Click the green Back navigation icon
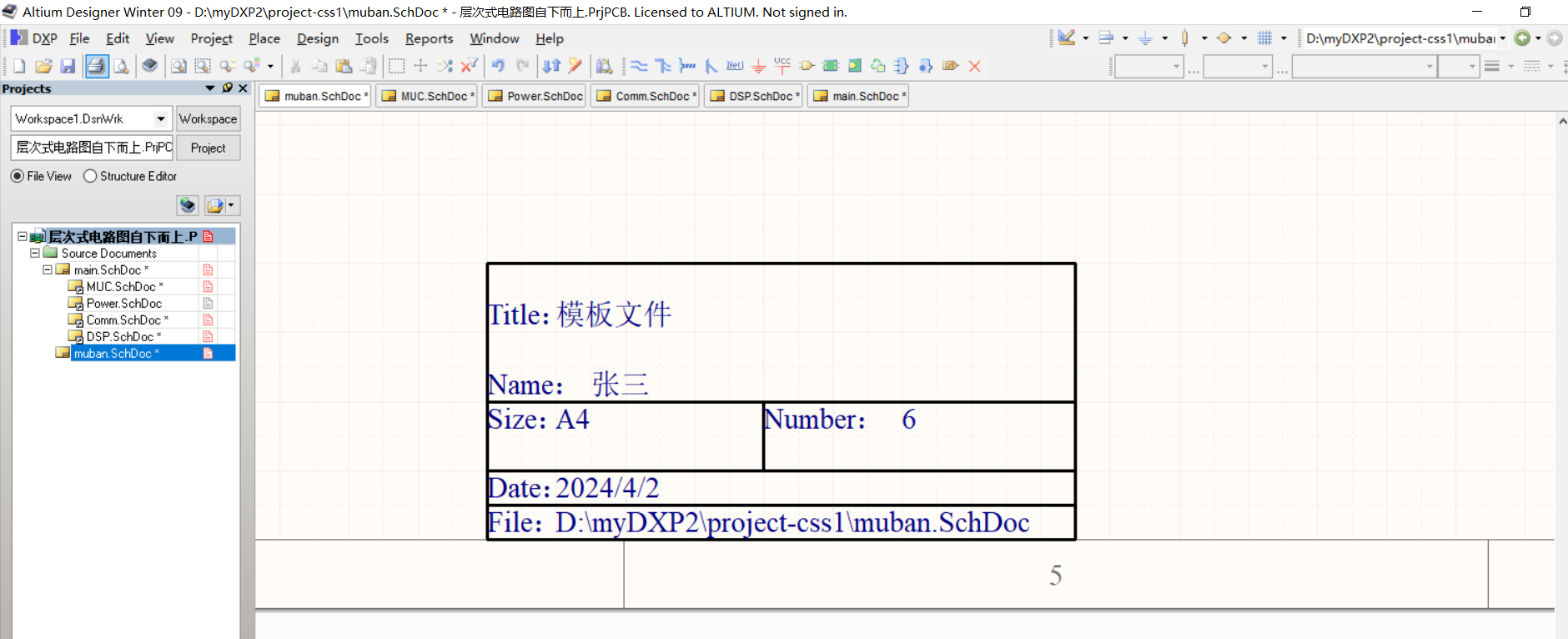Viewport: 1568px width, 639px height. [x=1523, y=38]
